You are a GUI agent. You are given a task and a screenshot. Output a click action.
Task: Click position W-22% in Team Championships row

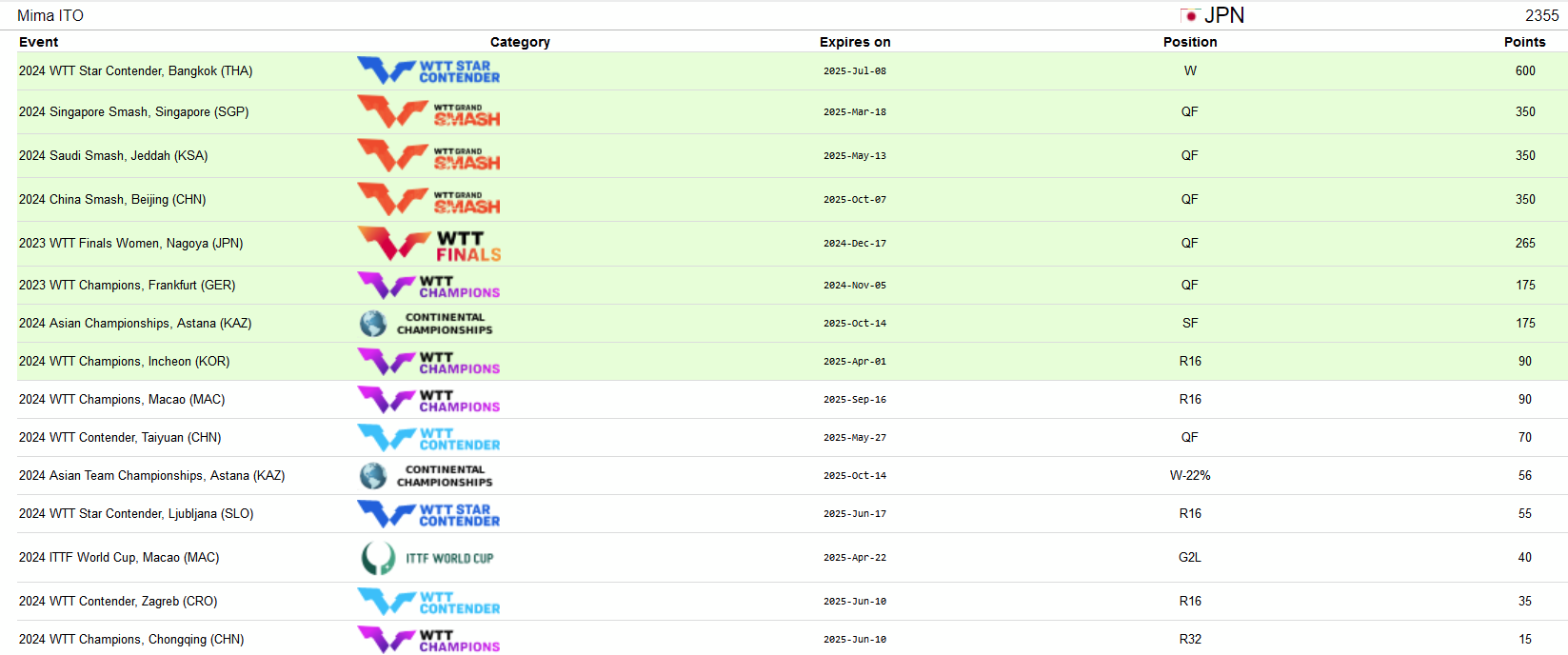(1190, 476)
